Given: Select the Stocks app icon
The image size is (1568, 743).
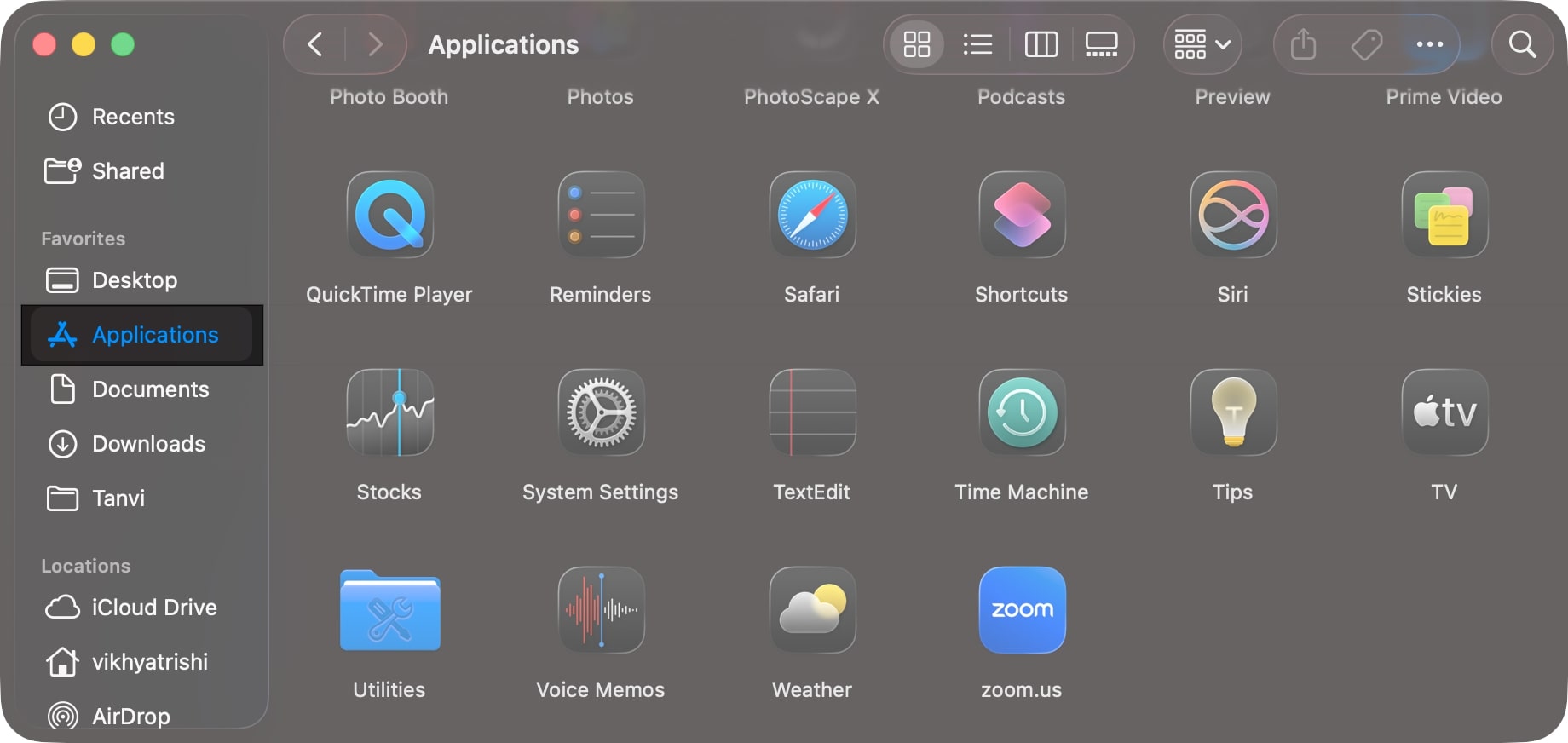Looking at the screenshot, I should 389,412.
